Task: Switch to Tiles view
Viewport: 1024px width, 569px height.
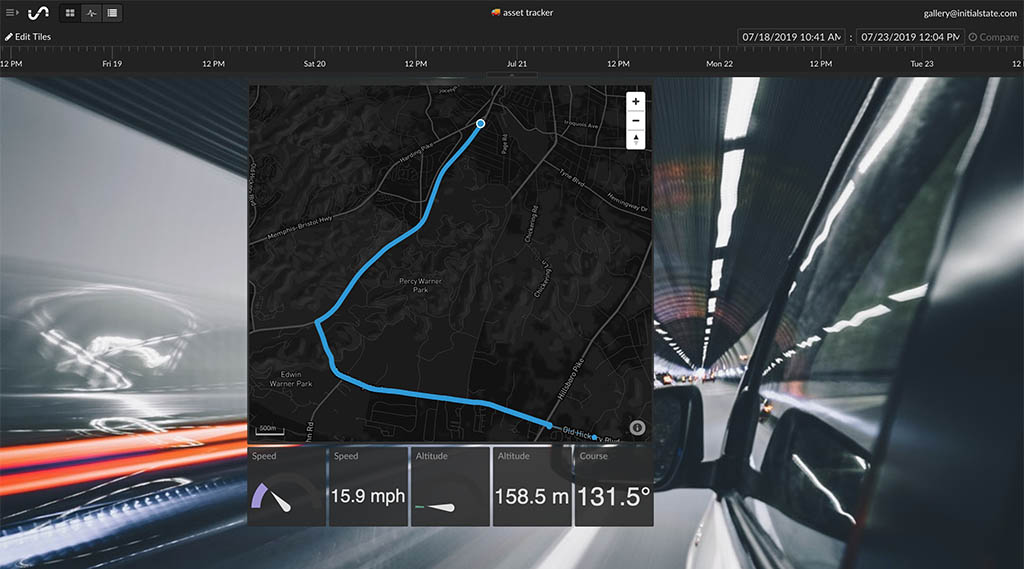Action: [x=69, y=13]
